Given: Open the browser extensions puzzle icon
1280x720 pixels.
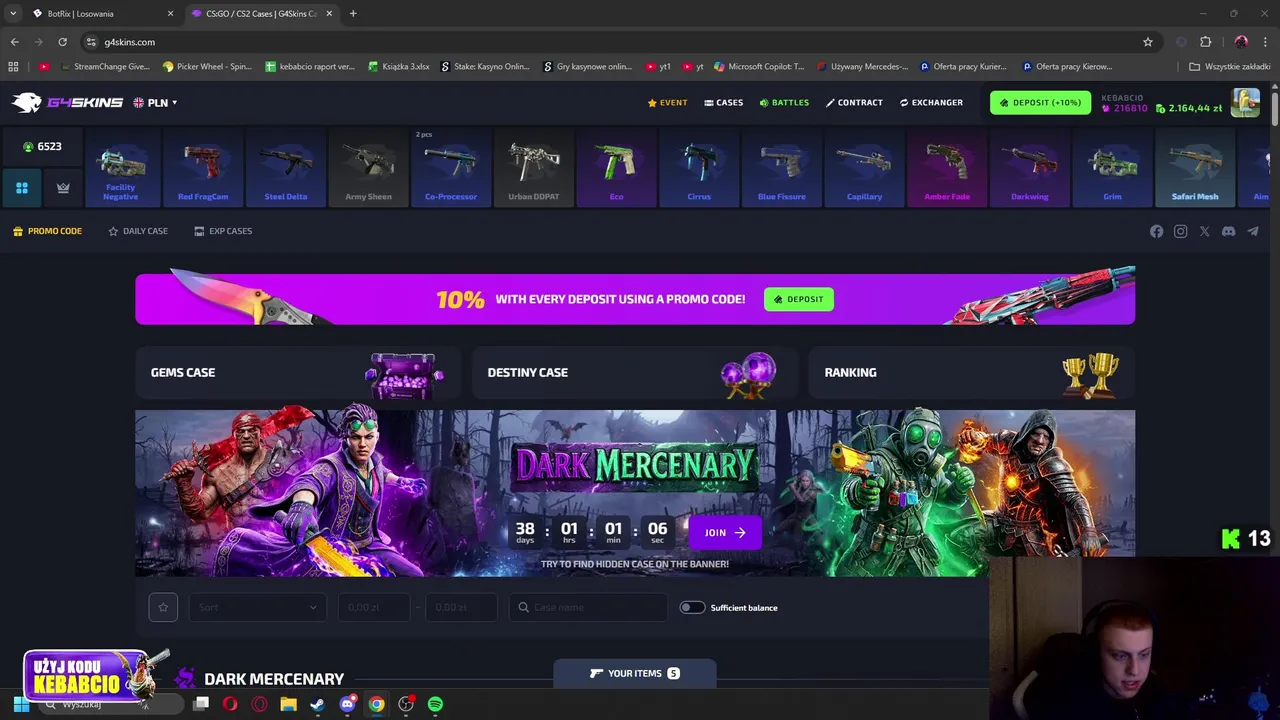Looking at the screenshot, I should pos(1206,42).
